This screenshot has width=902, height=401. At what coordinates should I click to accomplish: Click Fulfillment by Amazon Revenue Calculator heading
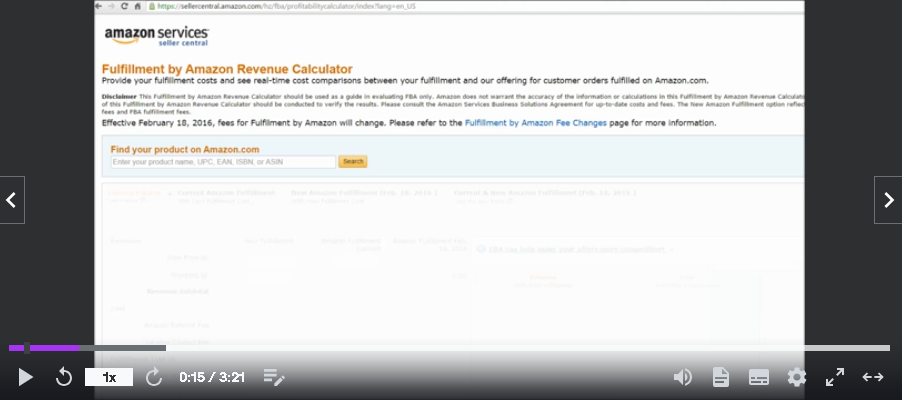pos(227,69)
